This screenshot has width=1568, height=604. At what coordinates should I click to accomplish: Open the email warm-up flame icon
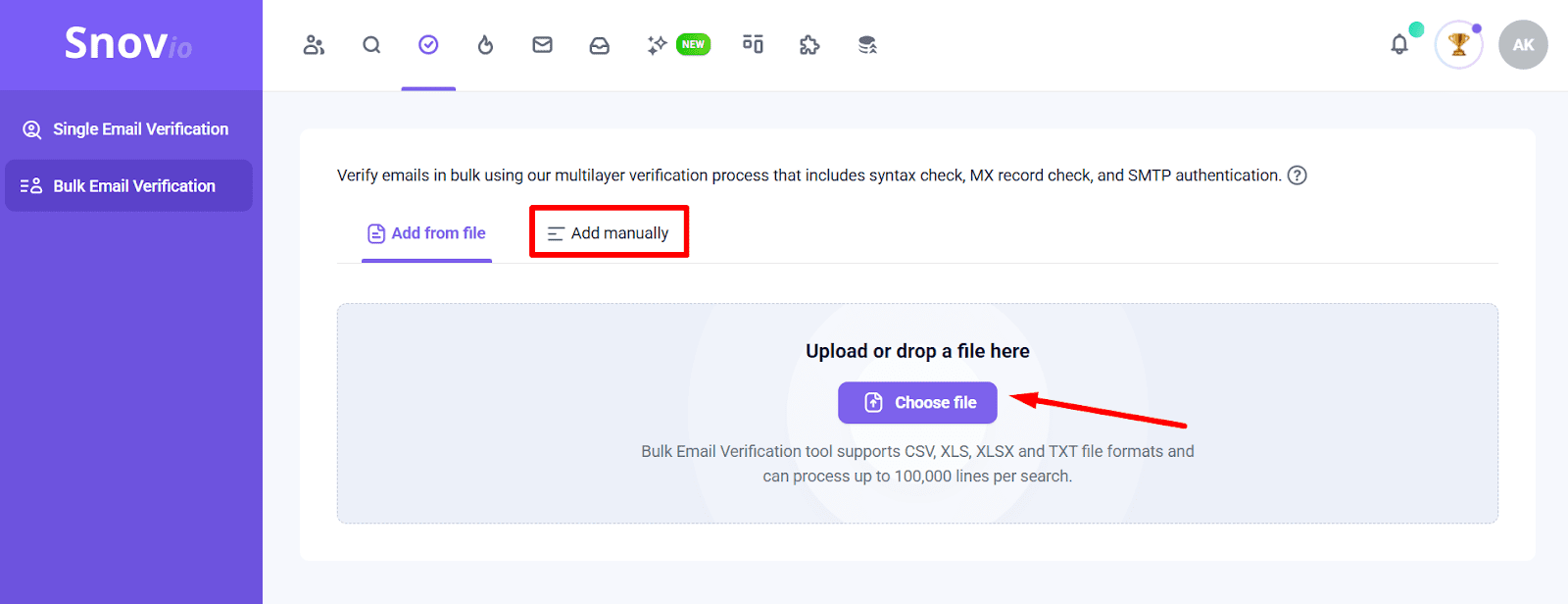coord(485,45)
